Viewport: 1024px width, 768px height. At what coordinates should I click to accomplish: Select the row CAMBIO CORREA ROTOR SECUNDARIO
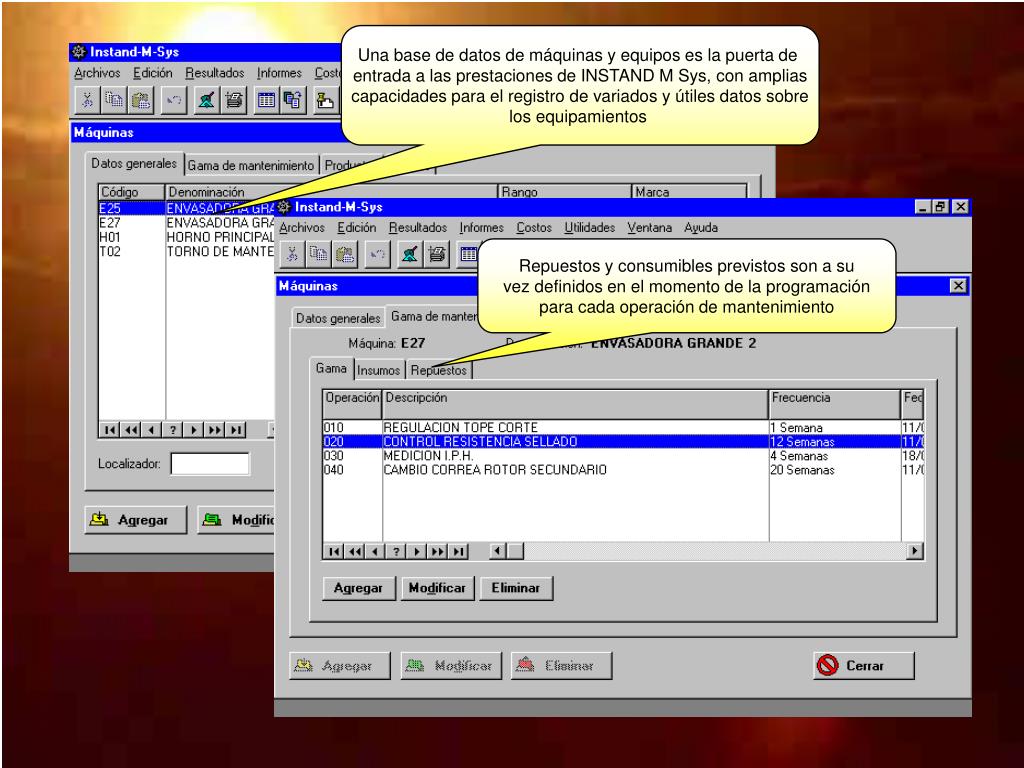[623, 470]
